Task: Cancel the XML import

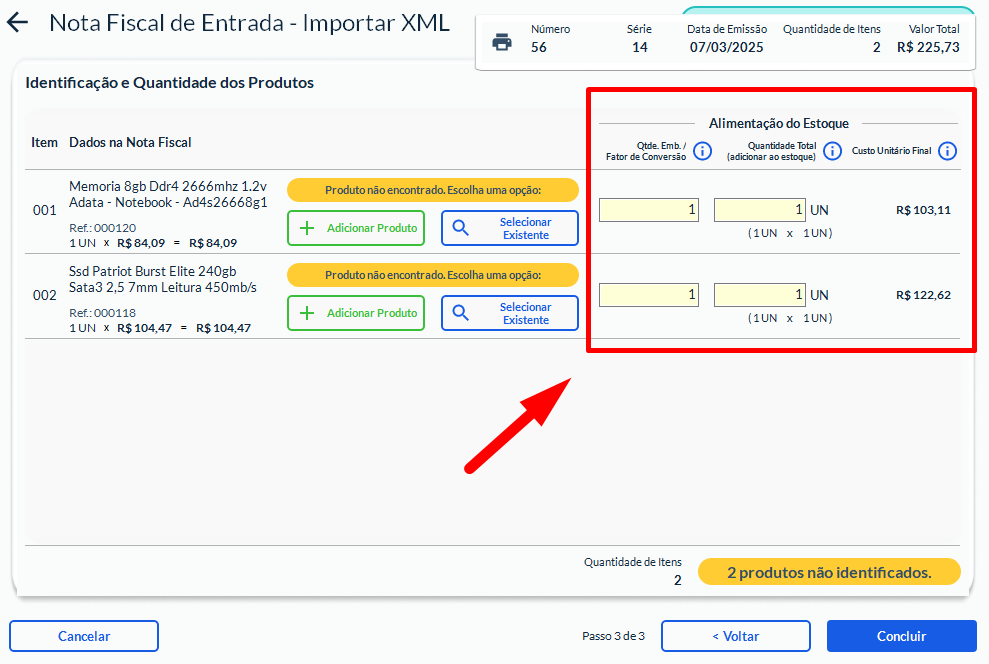Action: tap(84, 636)
